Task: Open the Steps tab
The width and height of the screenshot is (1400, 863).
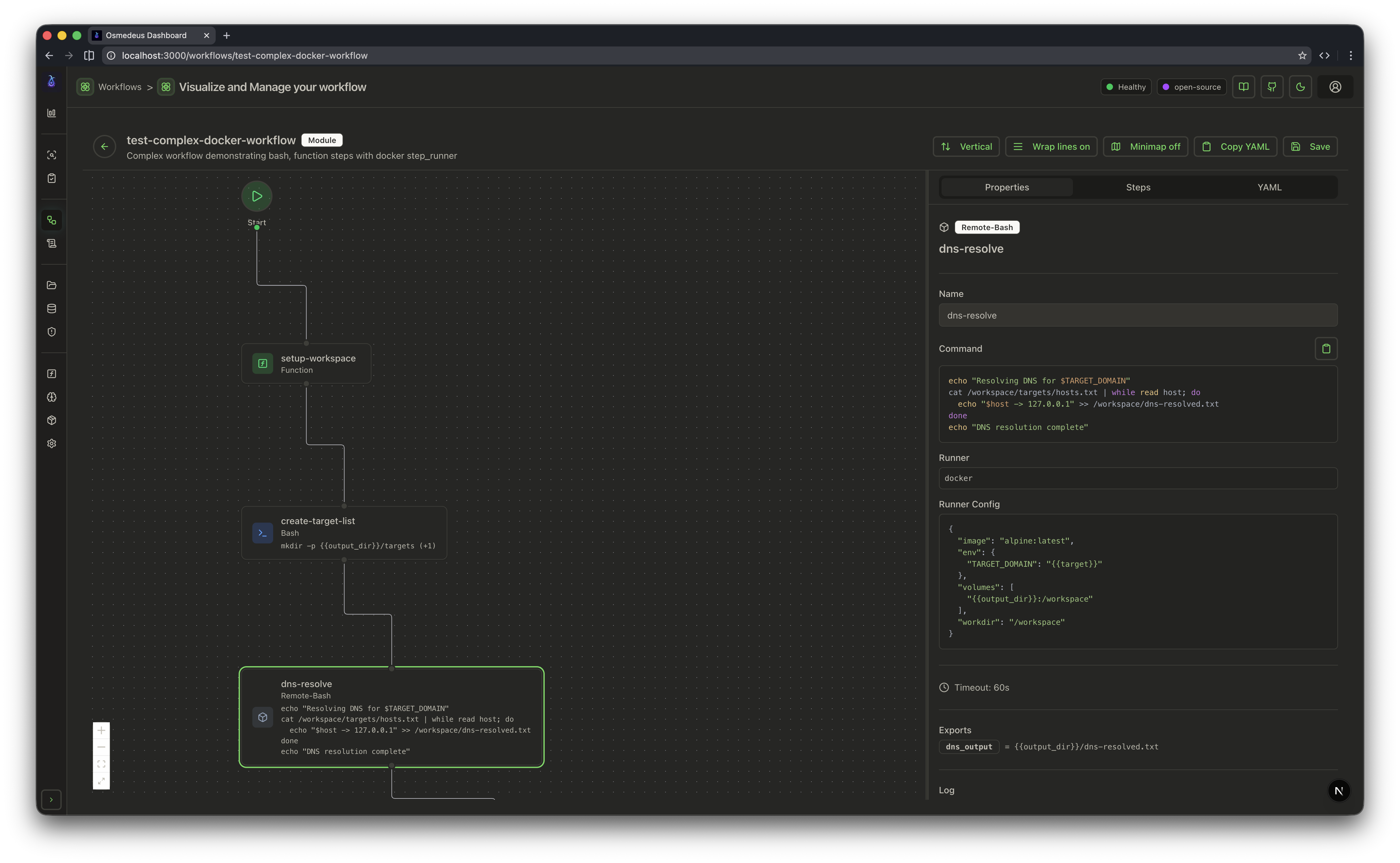Action: [1138, 187]
